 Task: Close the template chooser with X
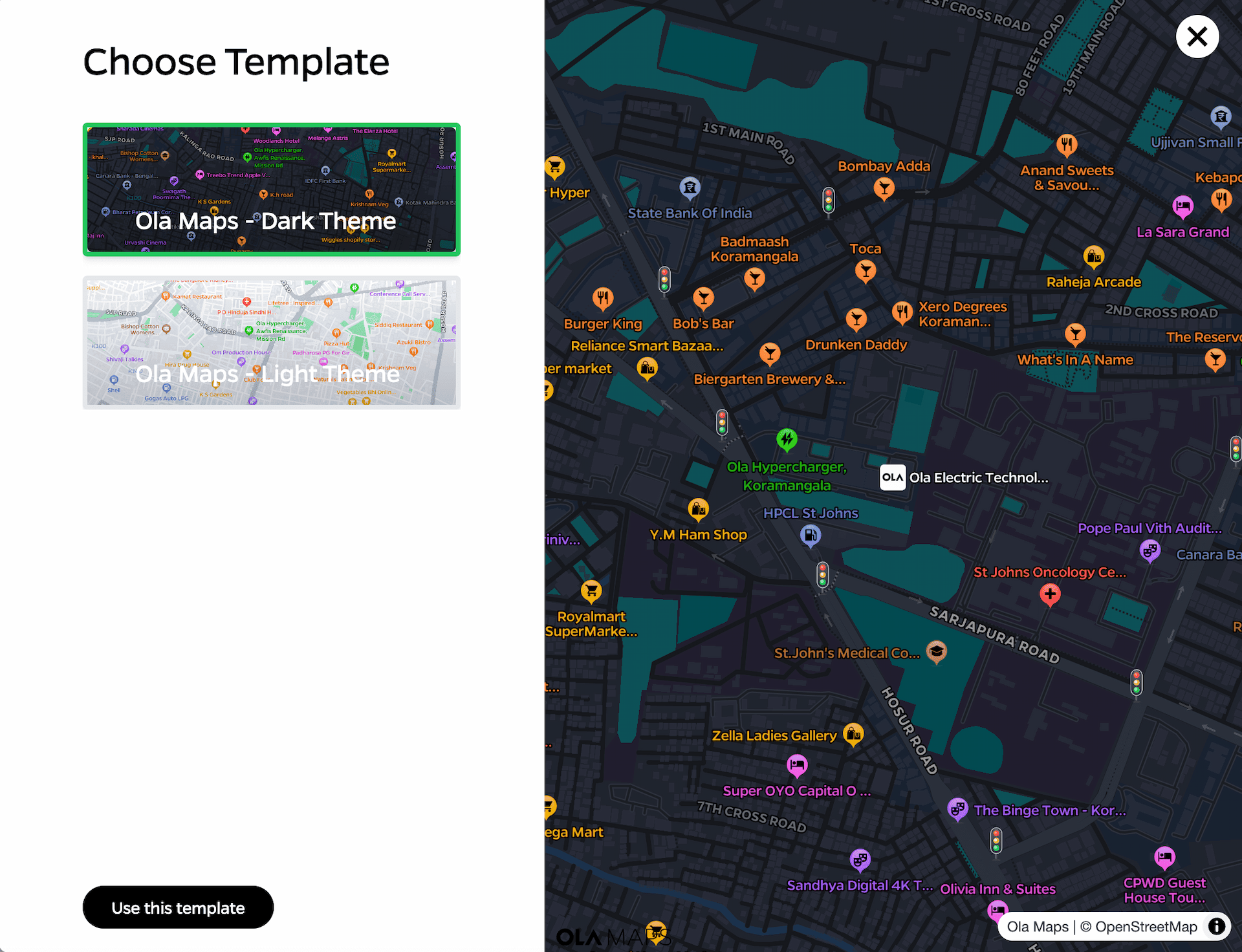tap(1197, 37)
